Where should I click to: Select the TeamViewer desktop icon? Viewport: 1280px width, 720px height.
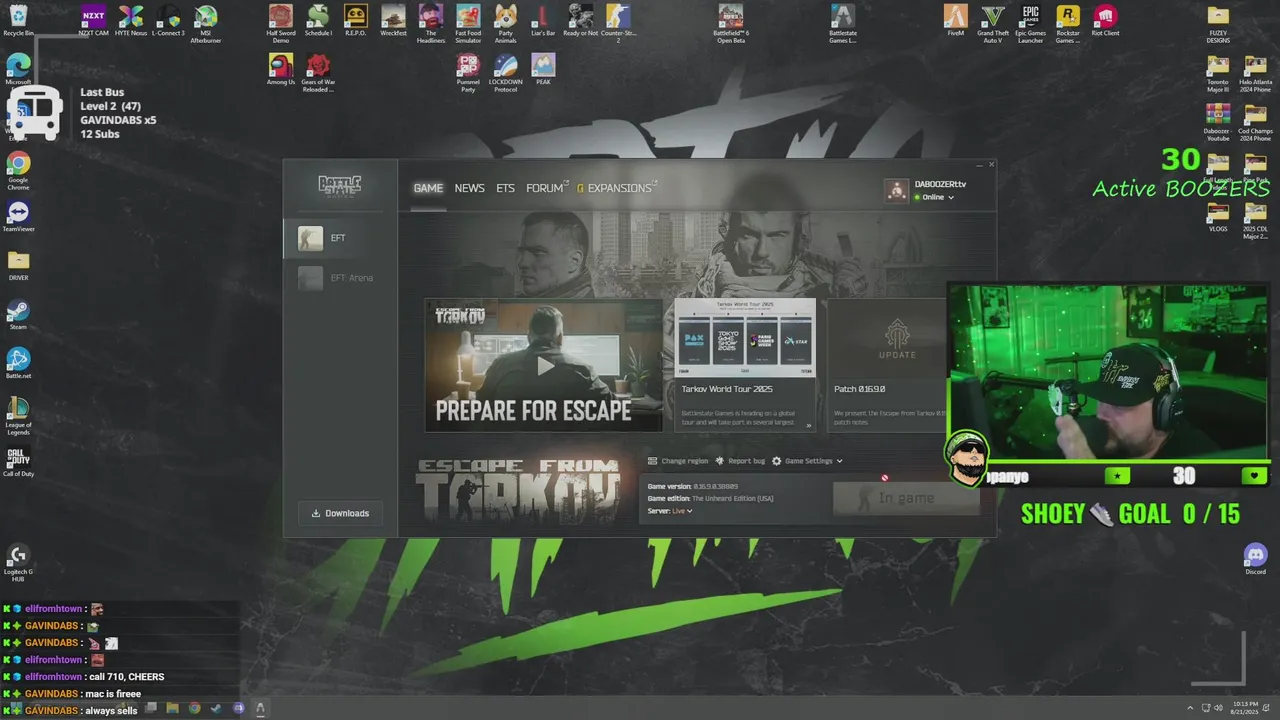(18, 217)
